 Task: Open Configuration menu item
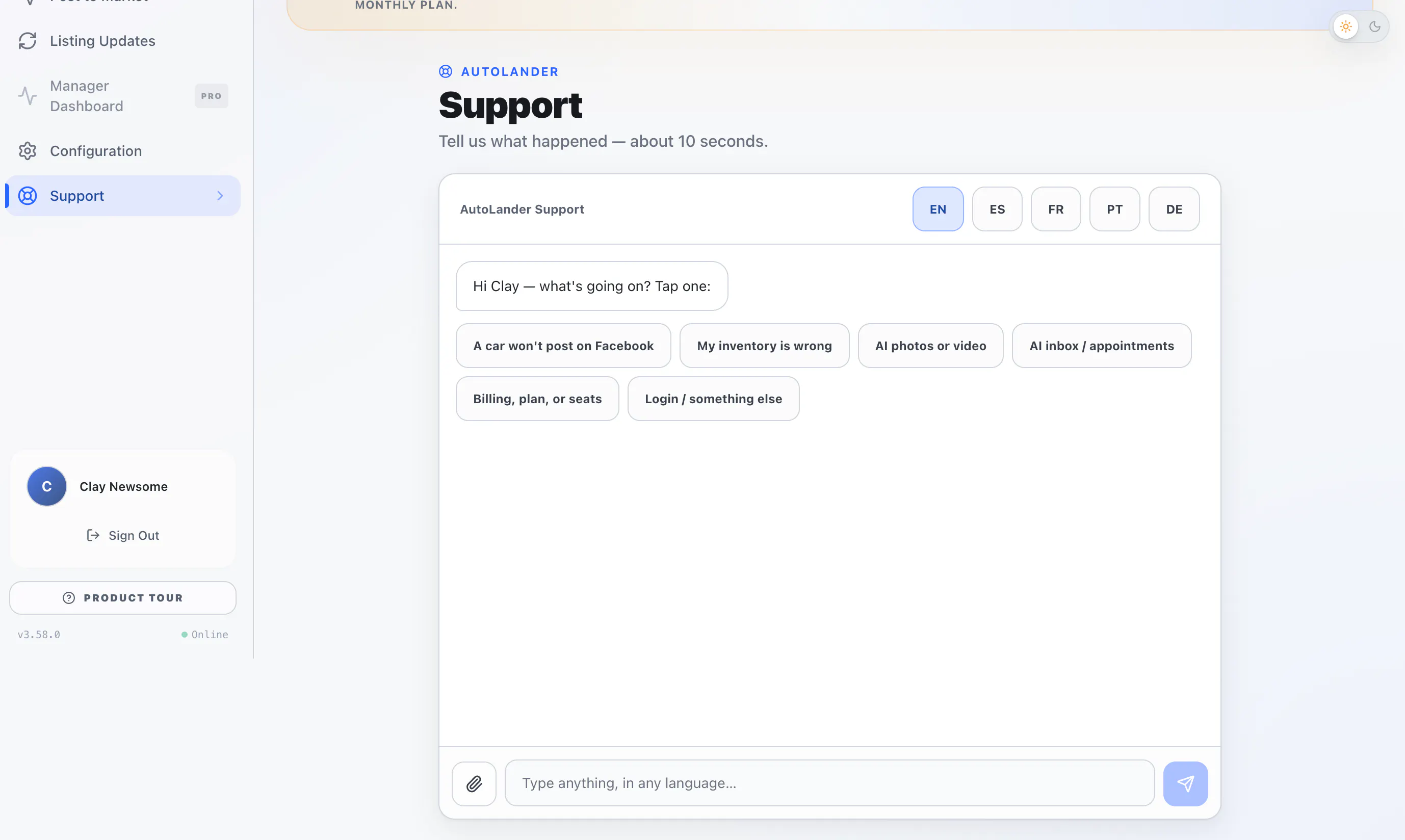tap(123, 150)
